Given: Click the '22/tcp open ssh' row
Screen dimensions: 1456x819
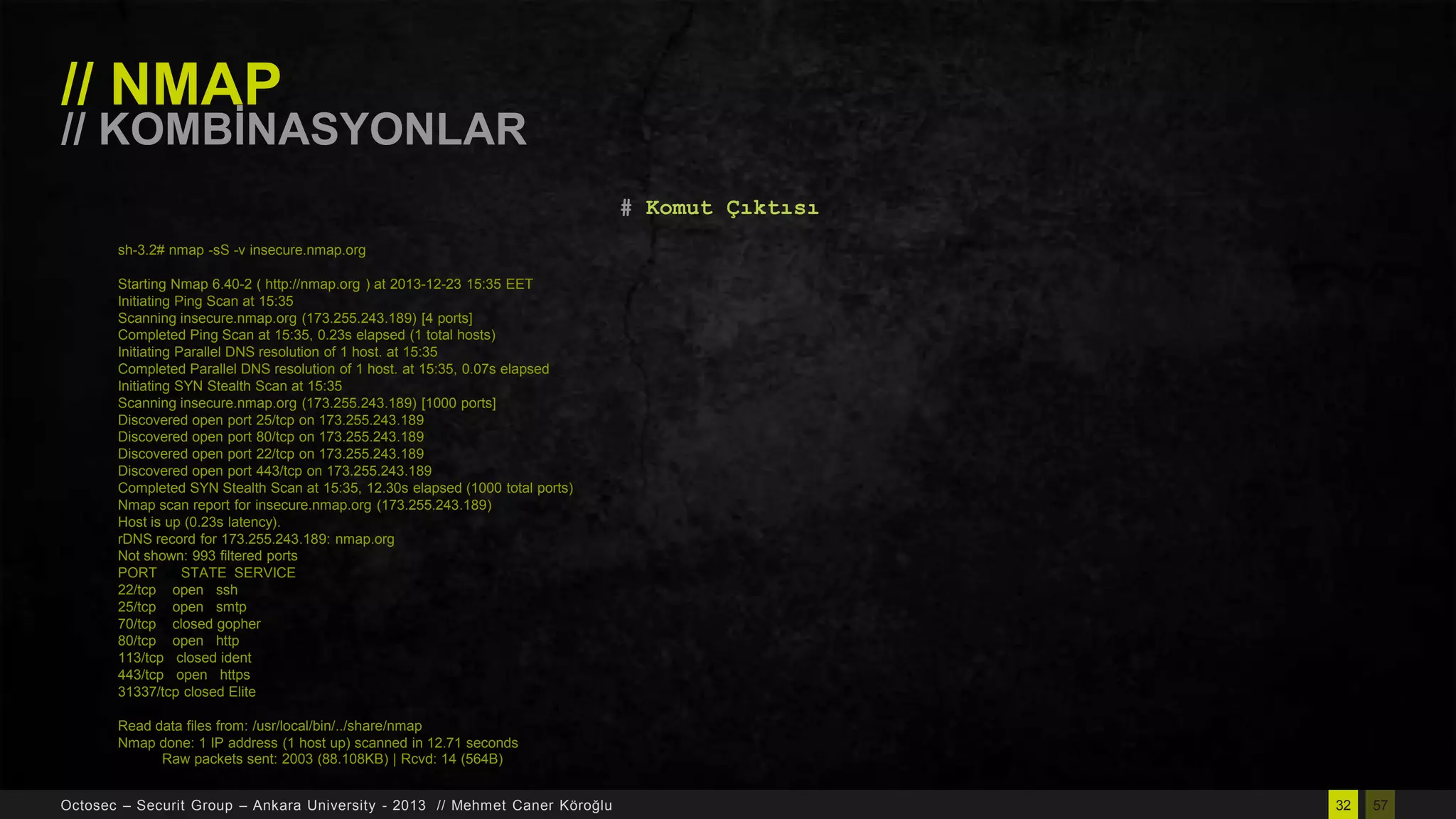Looking at the screenshot, I should click(178, 590).
